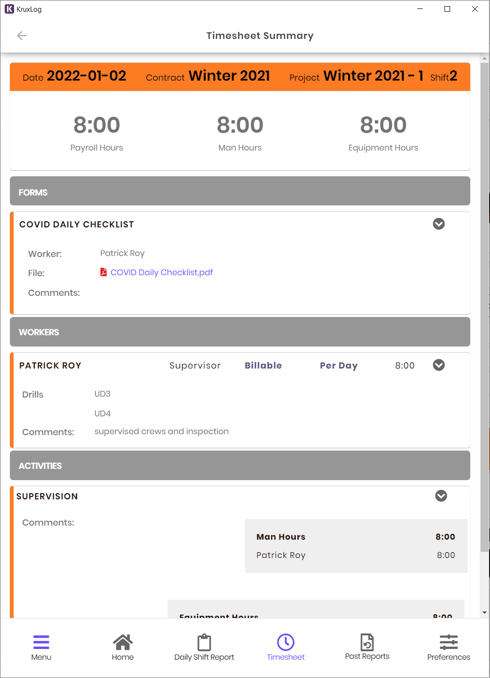Collapse the Supervision activity card
The height and width of the screenshot is (678, 490).
(x=441, y=496)
